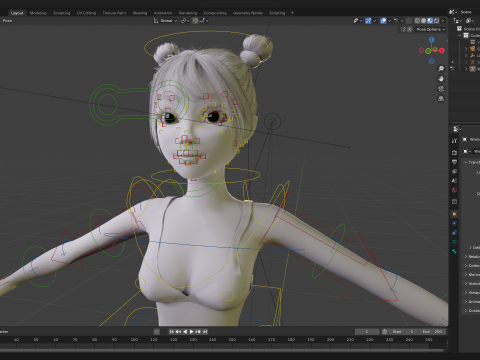Switch to wireframe viewport shading
The height and width of the screenshot is (360, 480).
click(417, 21)
